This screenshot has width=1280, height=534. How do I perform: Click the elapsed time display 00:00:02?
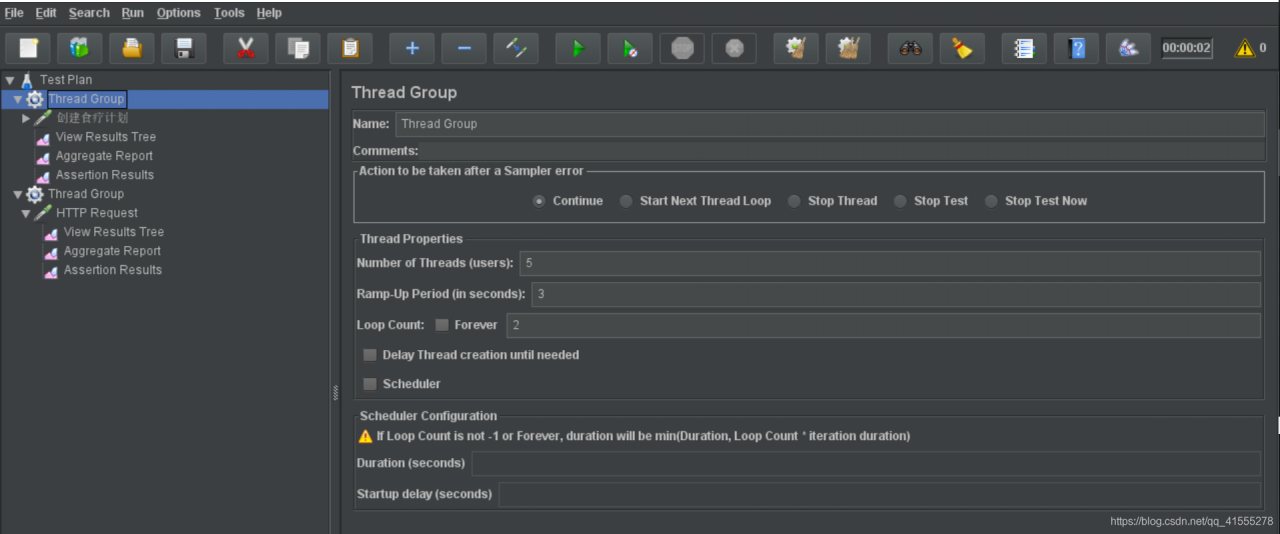click(x=1187, y=48)
